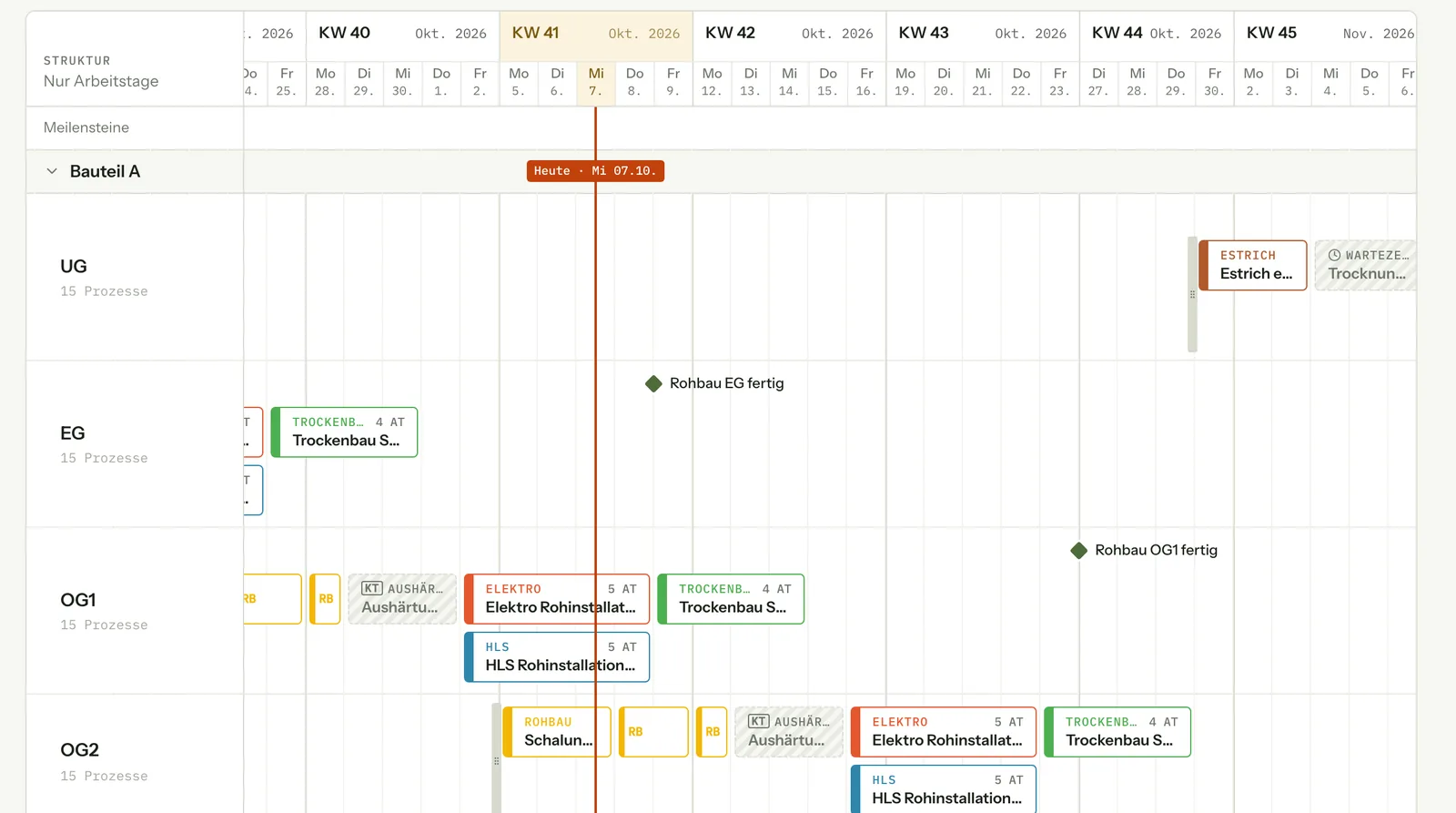Click the KW 42 week header
Image resolution: width=1456 pixels, height=813 pixels.
[789, 33]
